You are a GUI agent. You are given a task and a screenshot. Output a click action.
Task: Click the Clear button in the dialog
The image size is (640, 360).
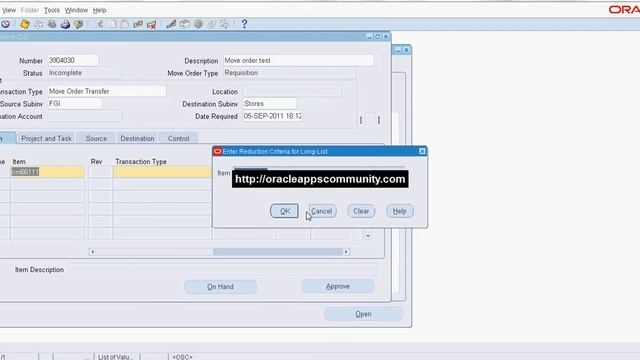tap(361, 211)
